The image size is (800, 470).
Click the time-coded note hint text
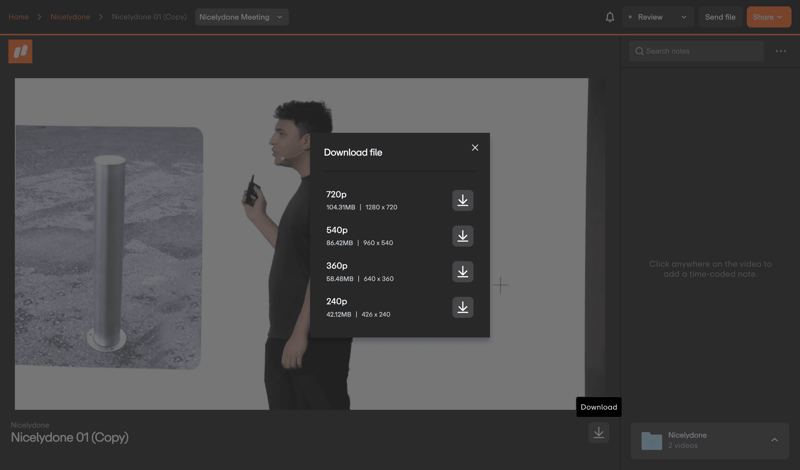point(710,269)
